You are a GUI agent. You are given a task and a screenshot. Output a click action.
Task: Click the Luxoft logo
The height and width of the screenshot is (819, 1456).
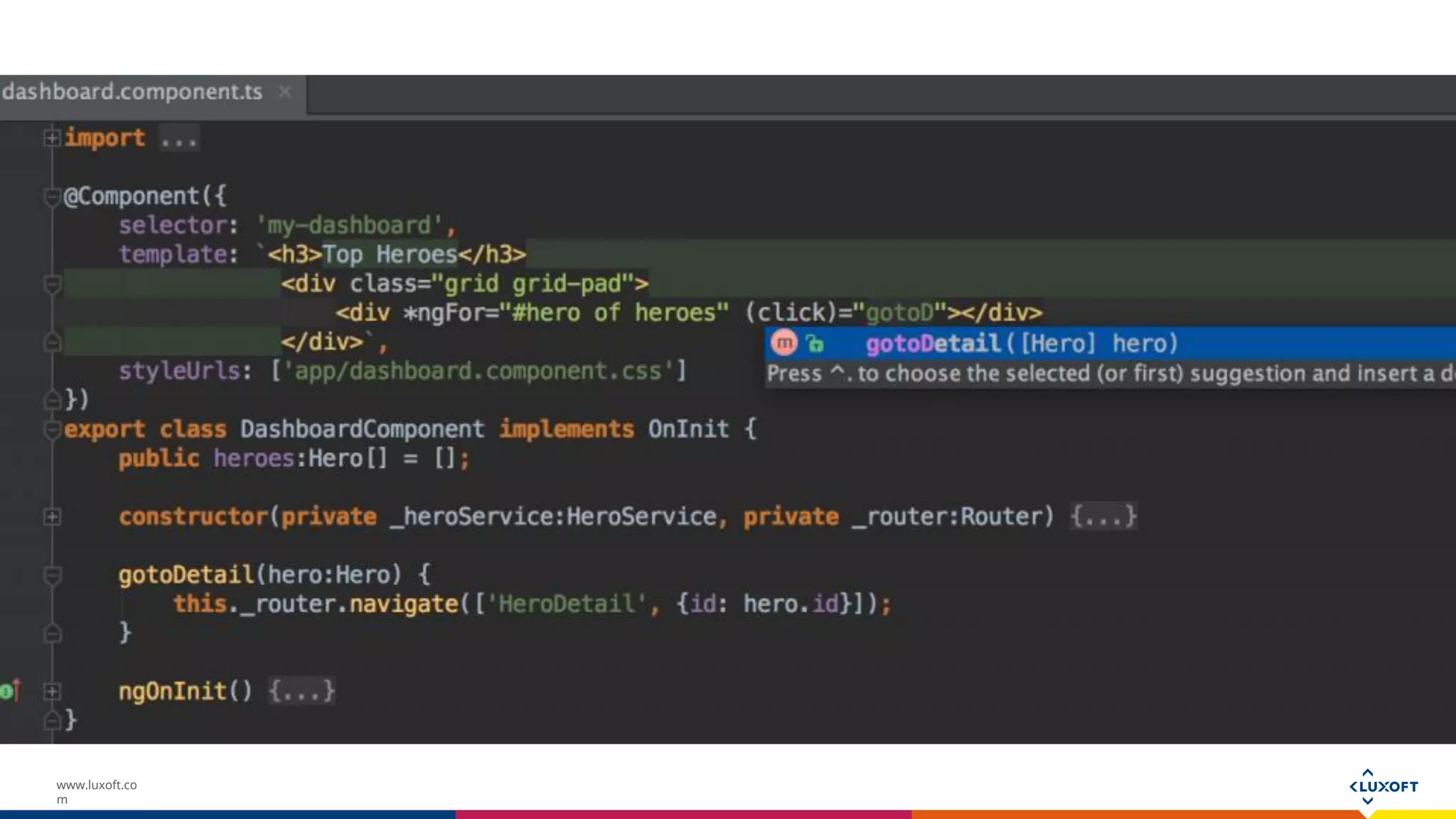(x=1383, y=786)
